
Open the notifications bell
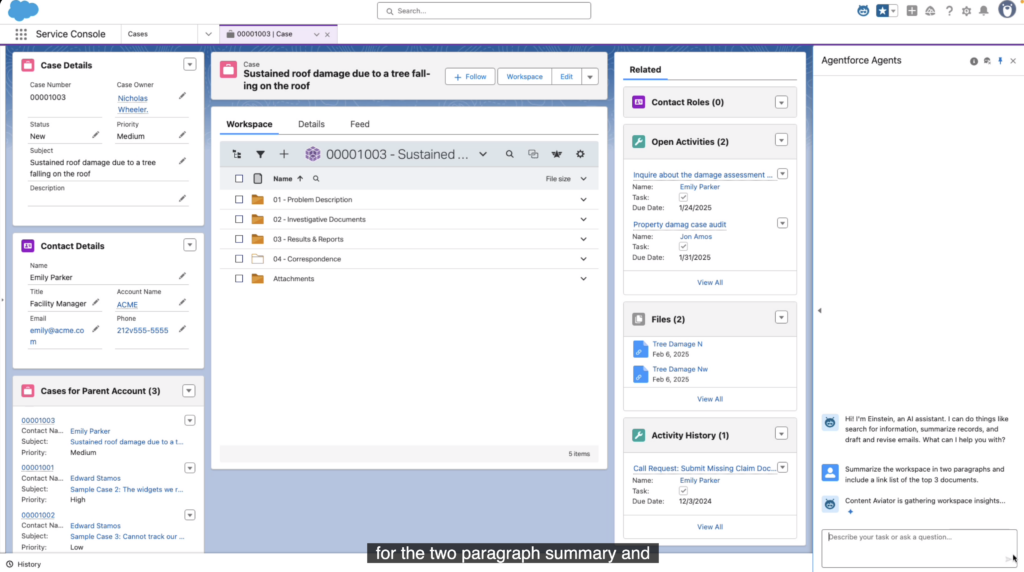coord(984,11)
